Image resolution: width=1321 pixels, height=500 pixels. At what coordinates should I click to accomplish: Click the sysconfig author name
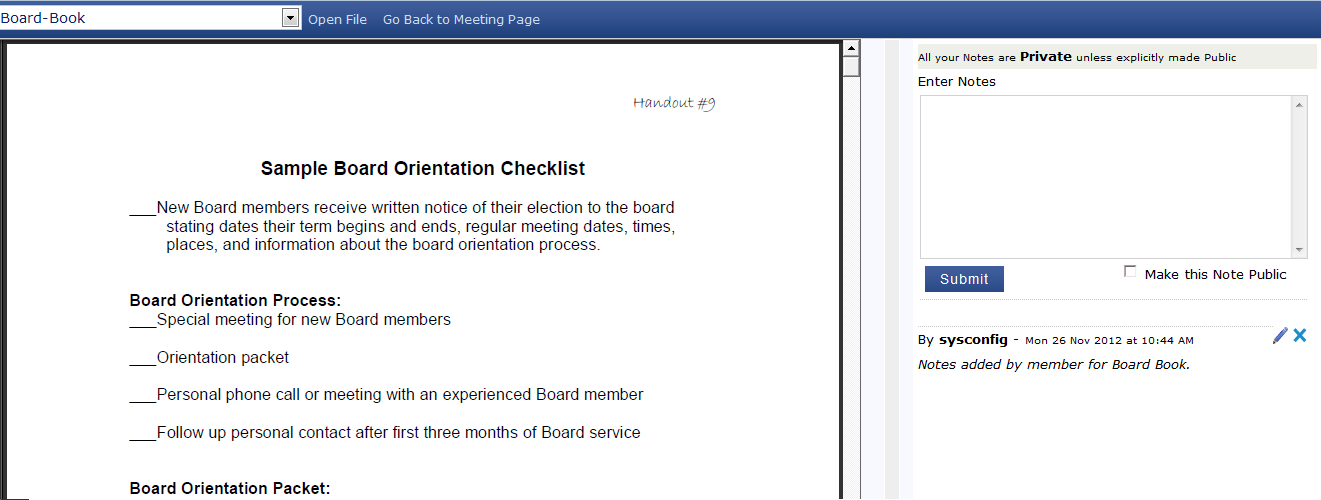pyautogui.click(x=973, y=340)
